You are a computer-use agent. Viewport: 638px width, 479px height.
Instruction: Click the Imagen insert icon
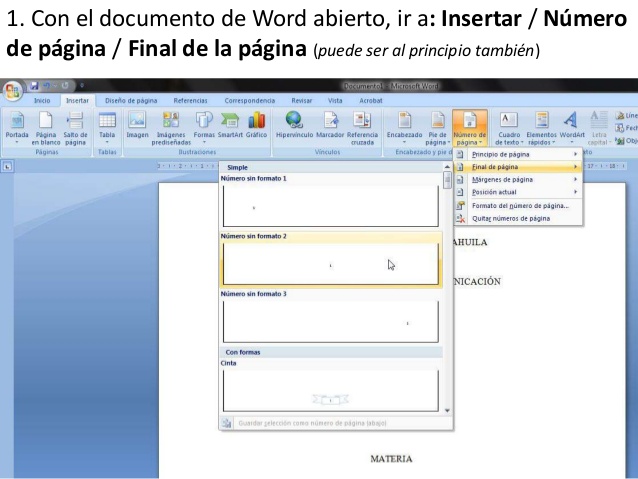point(138,125)
